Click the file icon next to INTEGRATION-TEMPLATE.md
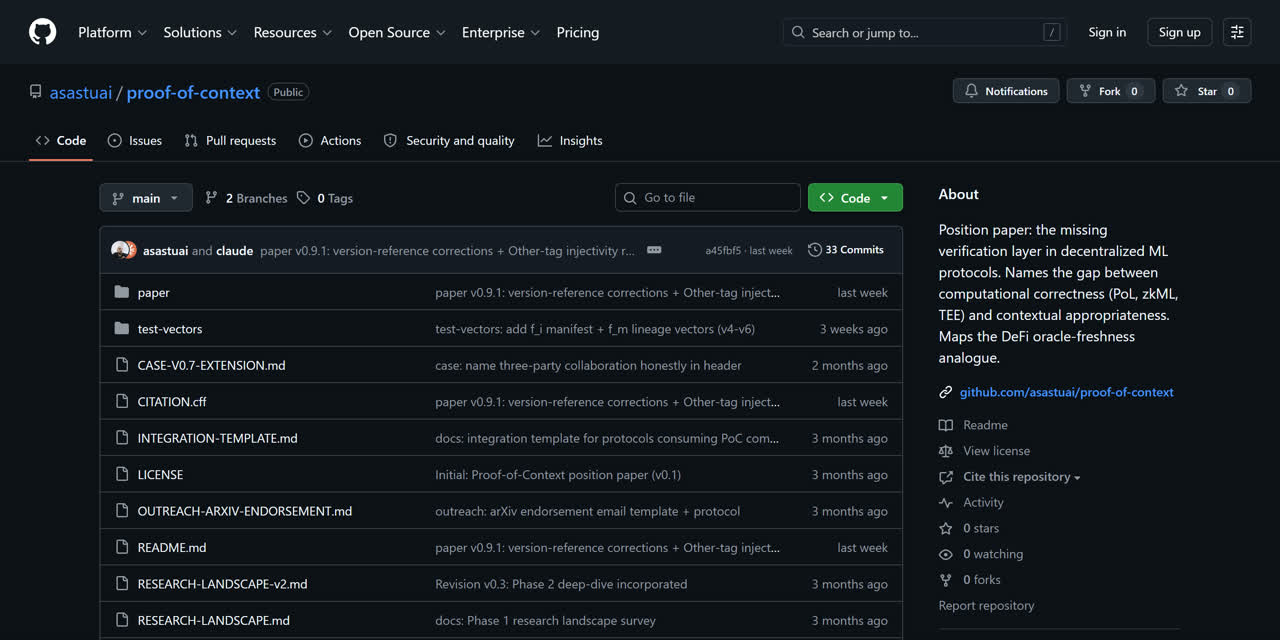 pyautogui.click(x=122, y=438)
